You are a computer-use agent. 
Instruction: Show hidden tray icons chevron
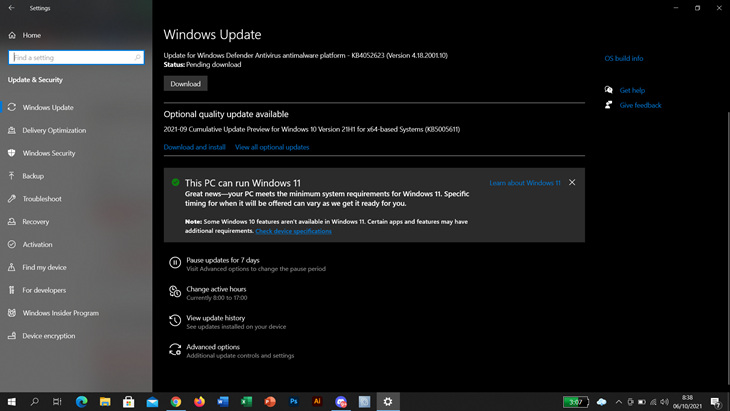coord(618,402)
